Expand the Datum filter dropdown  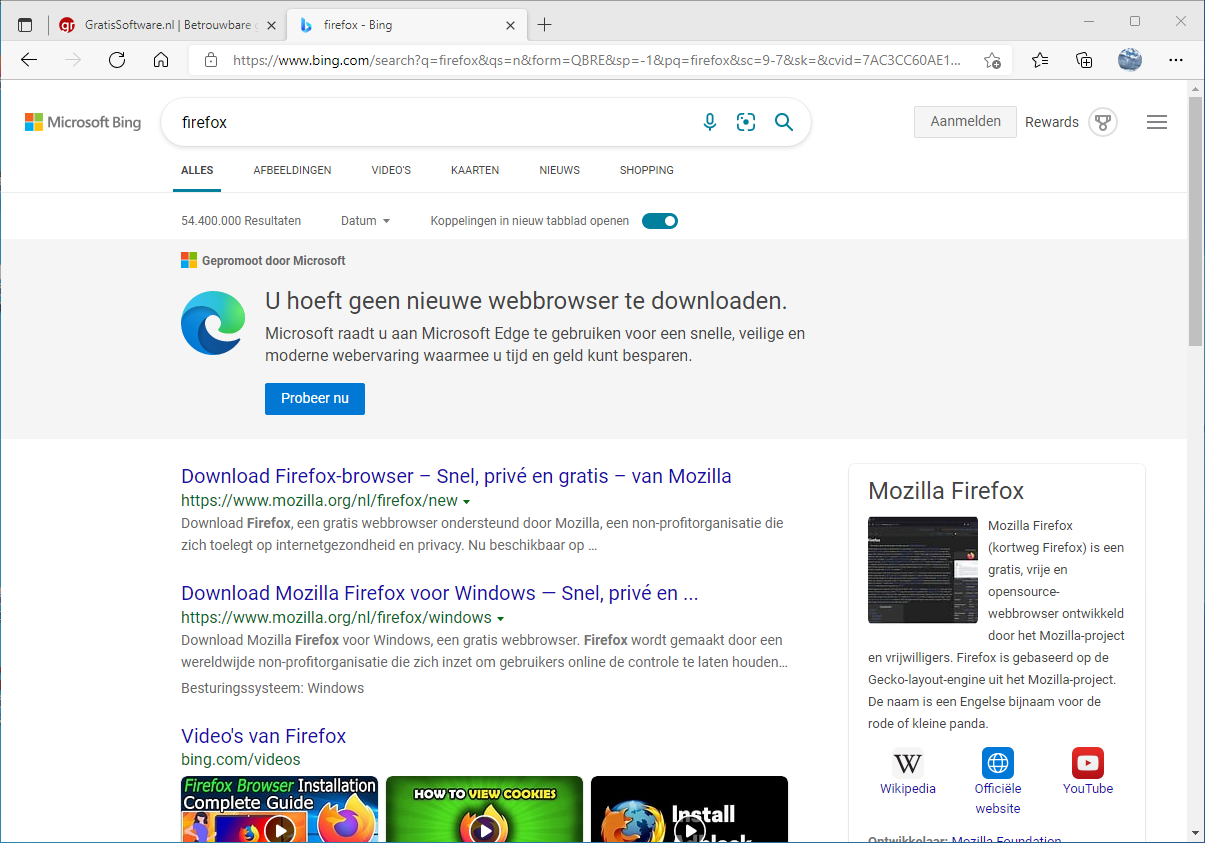365,221
